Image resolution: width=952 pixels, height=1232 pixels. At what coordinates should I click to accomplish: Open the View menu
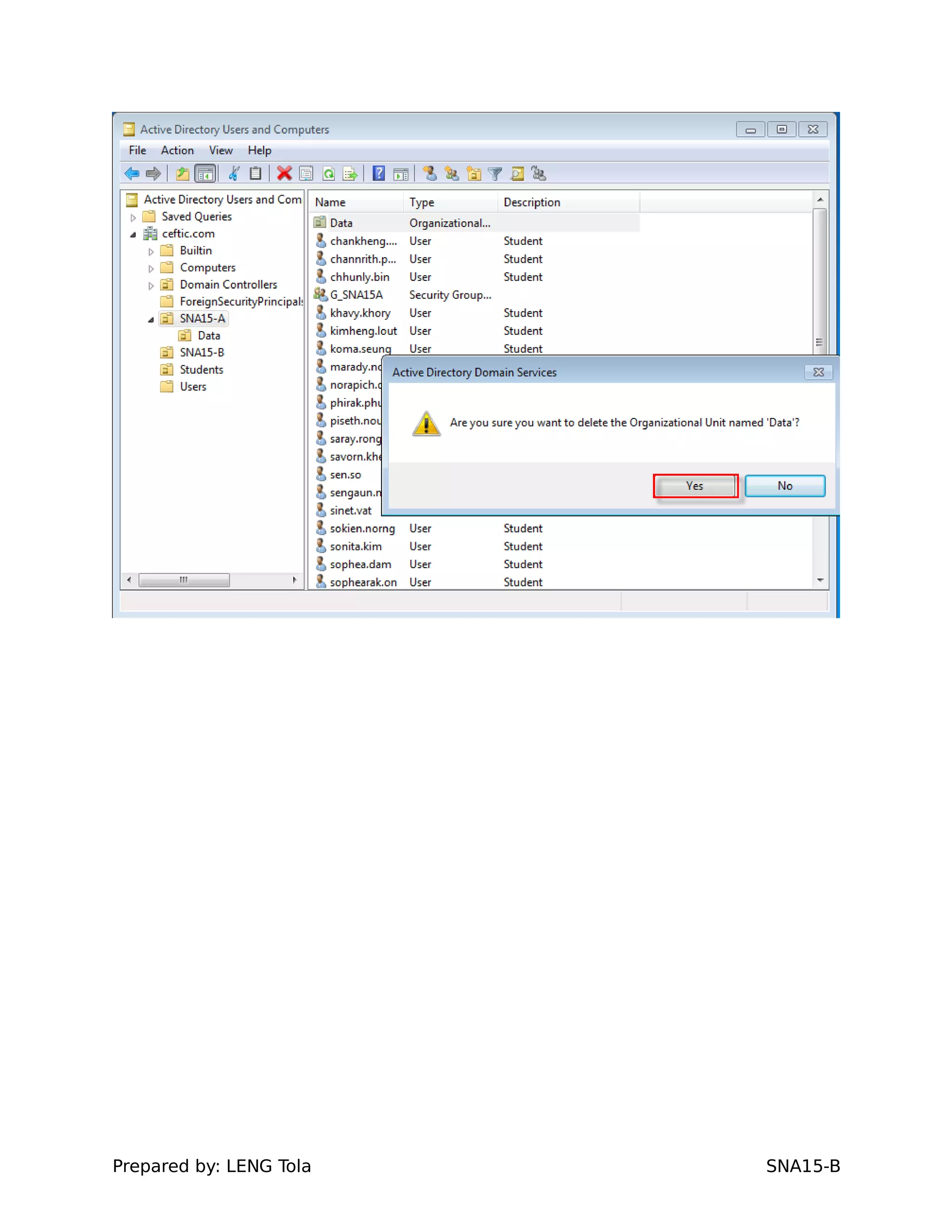pos(220,151)
